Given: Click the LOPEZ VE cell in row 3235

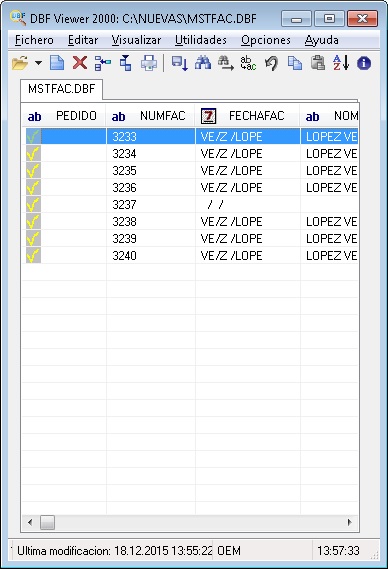Looking at the screenshot, I should pos(330,171).
